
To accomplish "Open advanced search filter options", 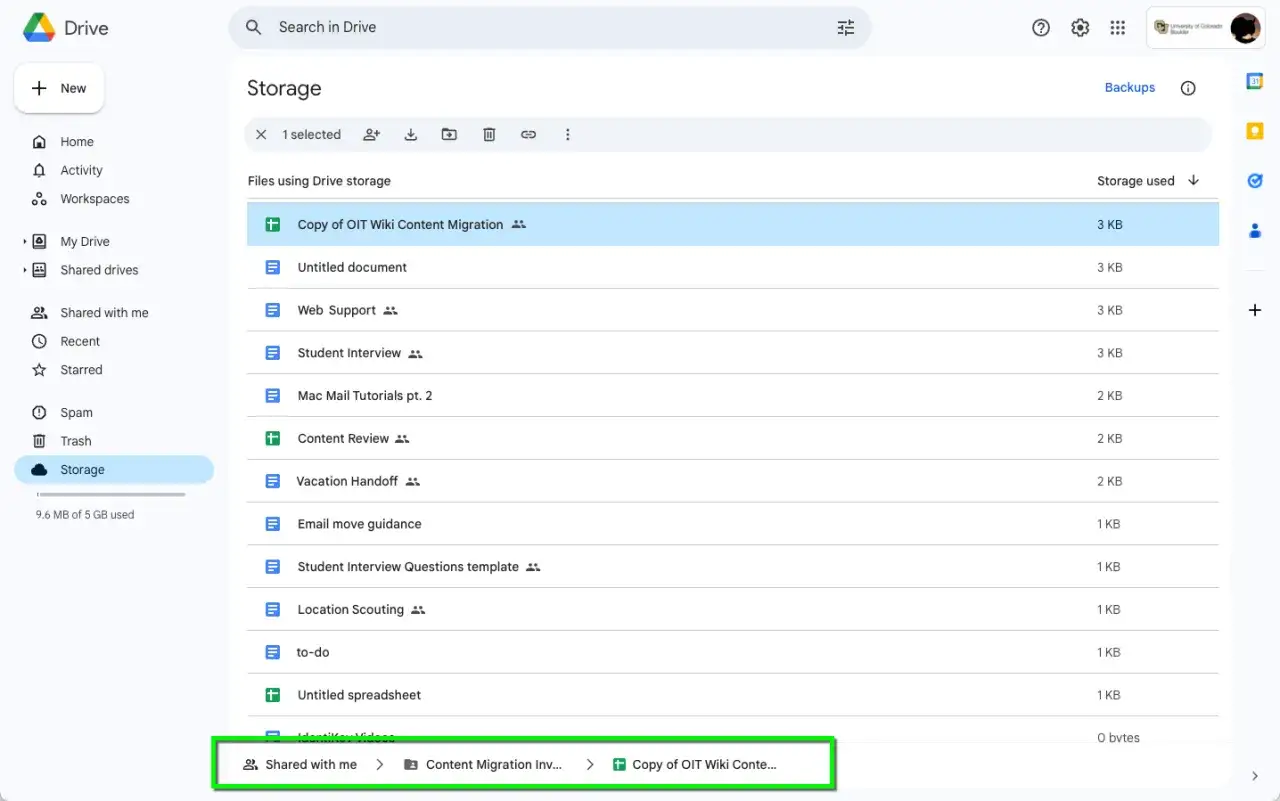I will 846,28.
